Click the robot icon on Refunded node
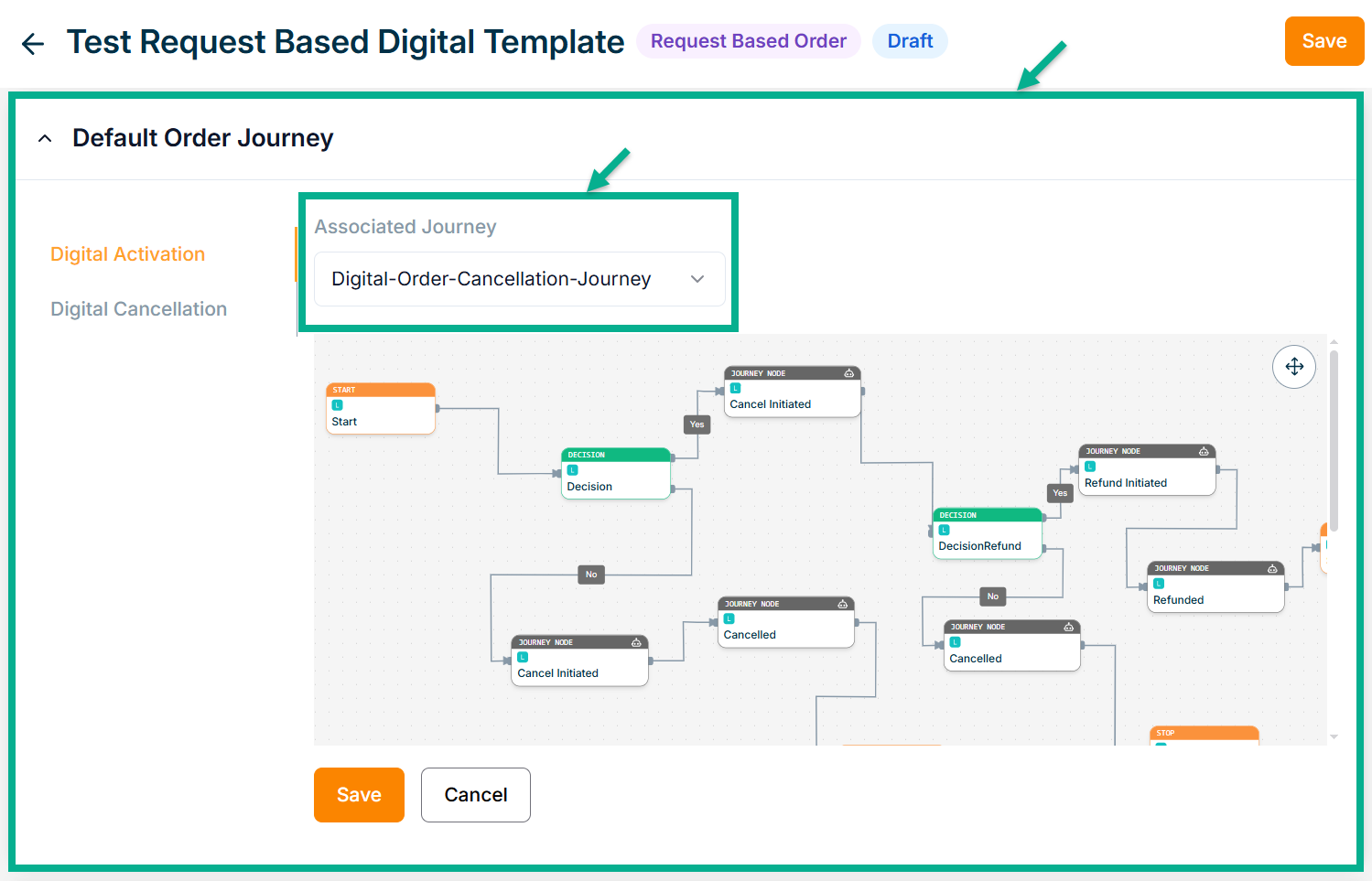Image resolution: width=1372 pixels, height=881 pixels. pos(1271,568)
